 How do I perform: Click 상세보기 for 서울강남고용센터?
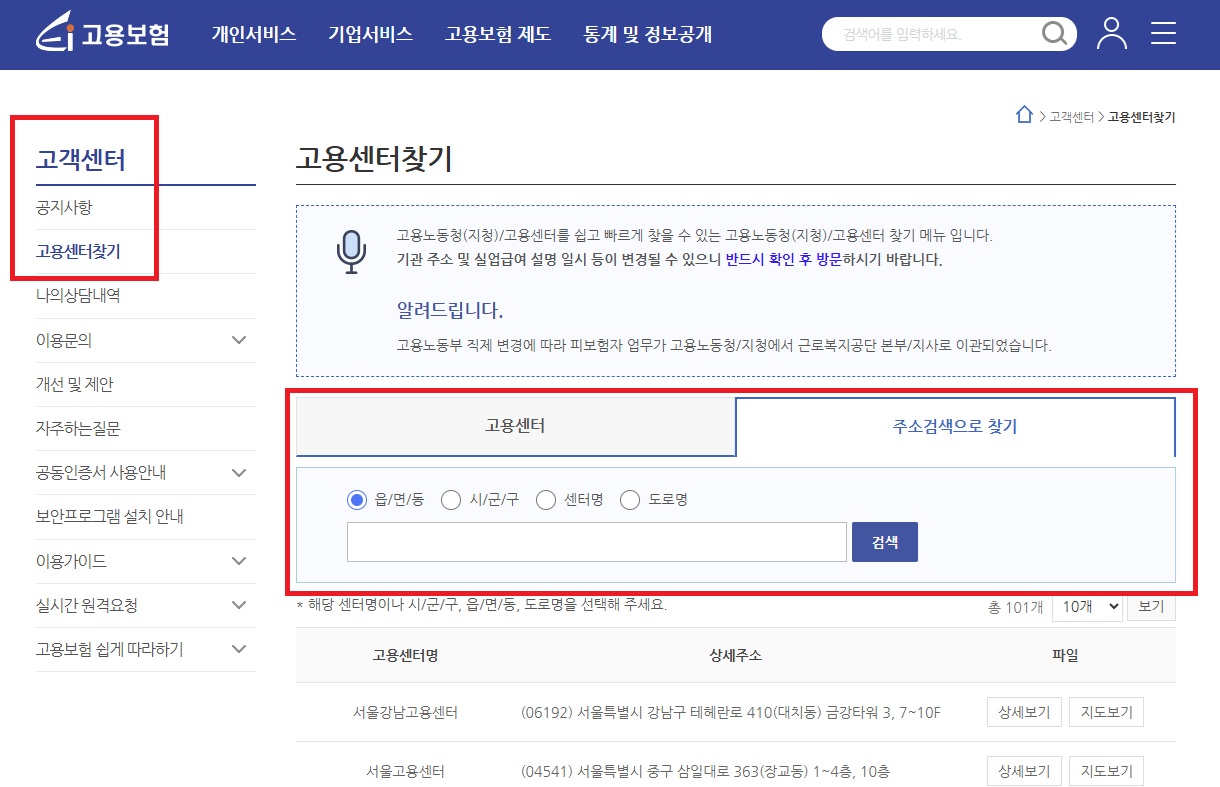(1024, 712)
